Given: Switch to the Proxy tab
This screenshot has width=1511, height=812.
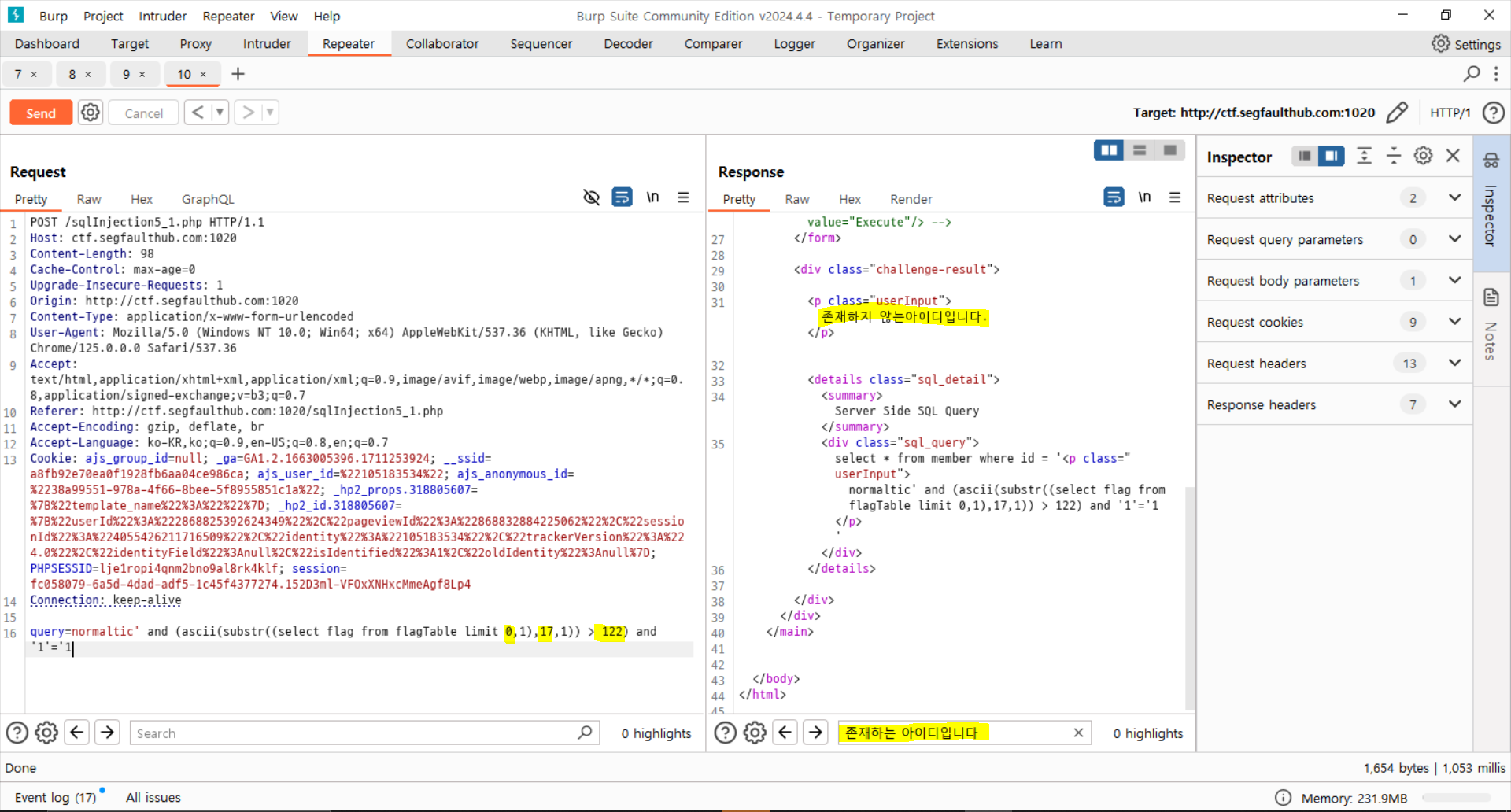Looking at the screenshot, I should coord(195,44).
